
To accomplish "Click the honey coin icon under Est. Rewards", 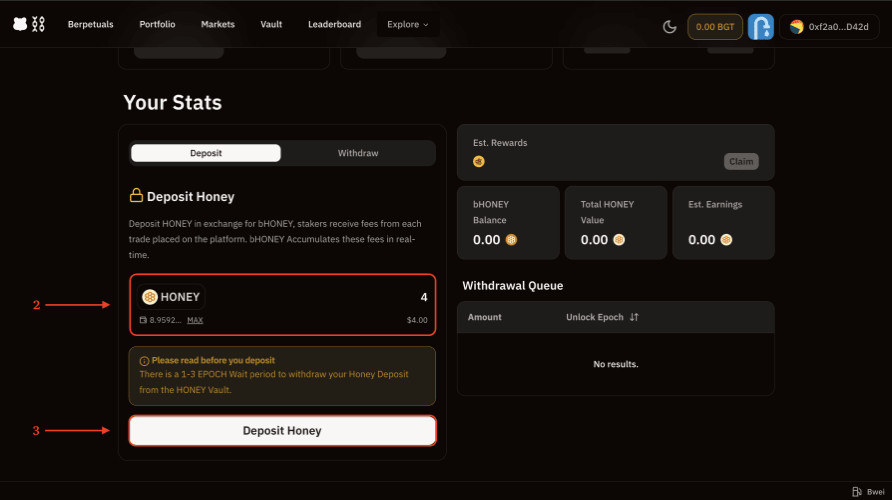I will [x=479, y=161].
